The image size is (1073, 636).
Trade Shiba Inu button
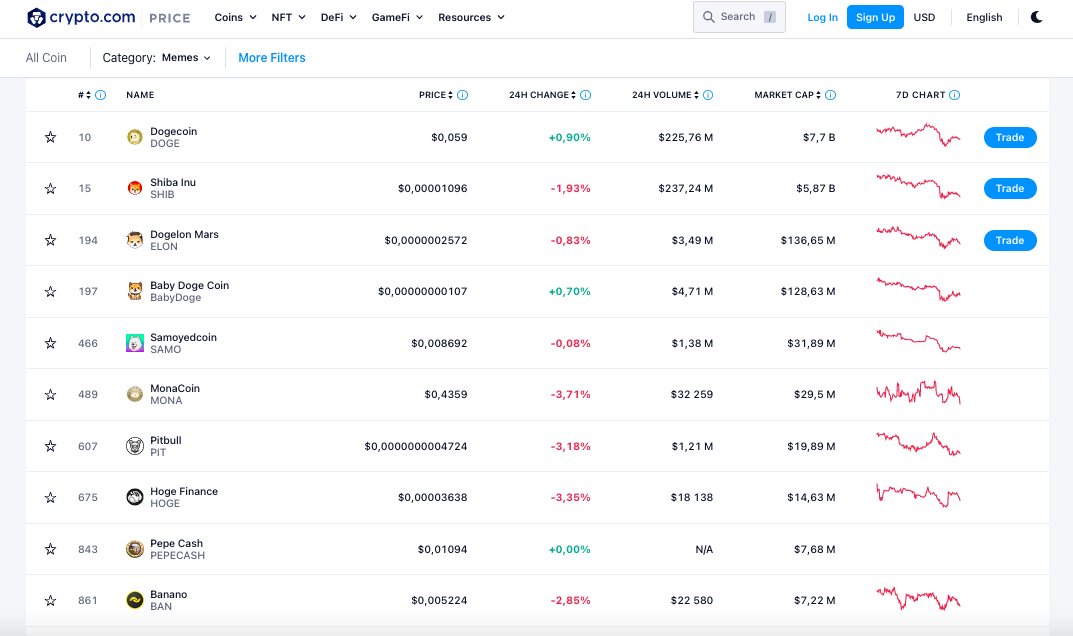click(x=1010, y=188)
